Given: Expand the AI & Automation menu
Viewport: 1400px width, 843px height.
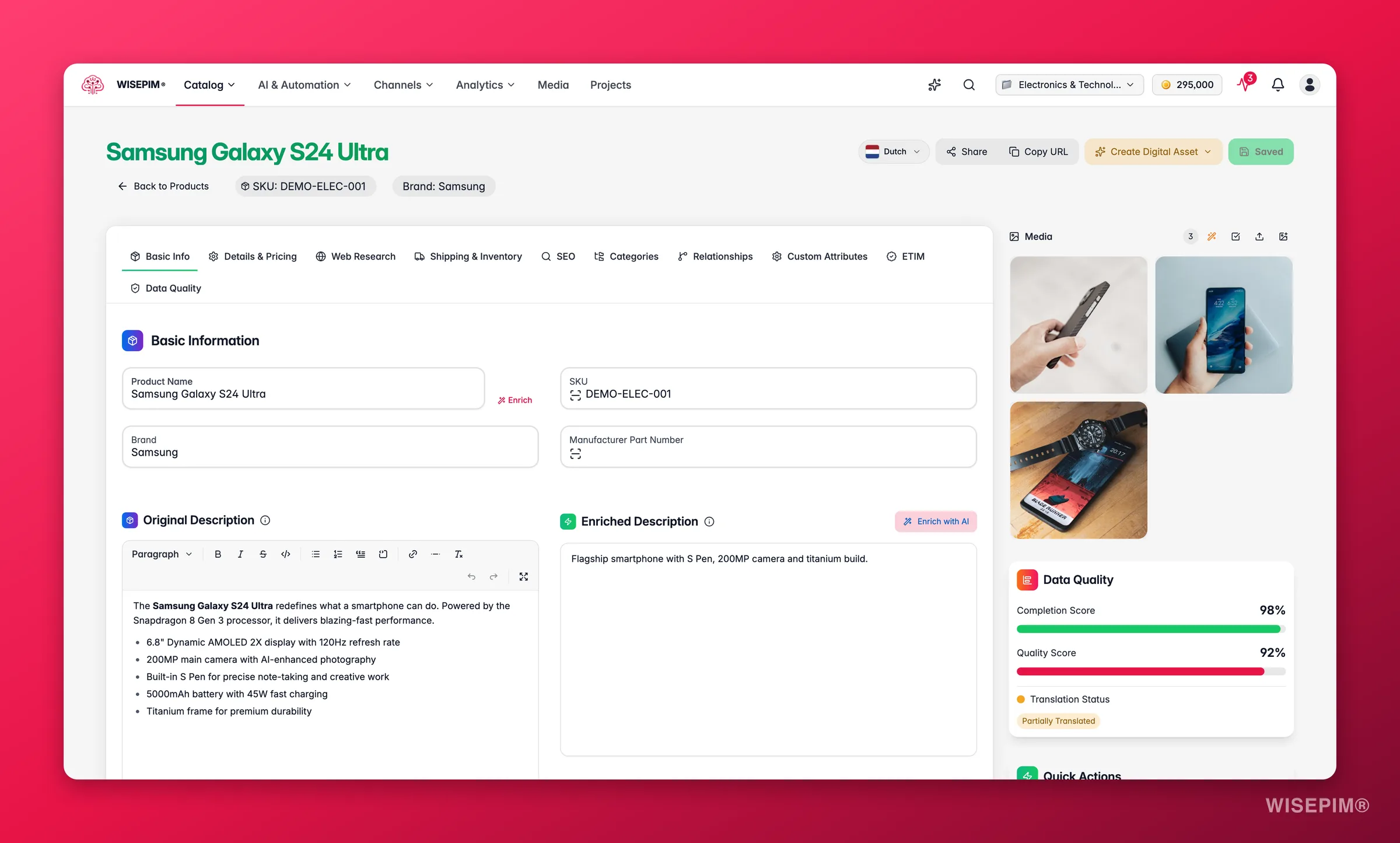Looking at the screenshot, I should pos(304,85).
